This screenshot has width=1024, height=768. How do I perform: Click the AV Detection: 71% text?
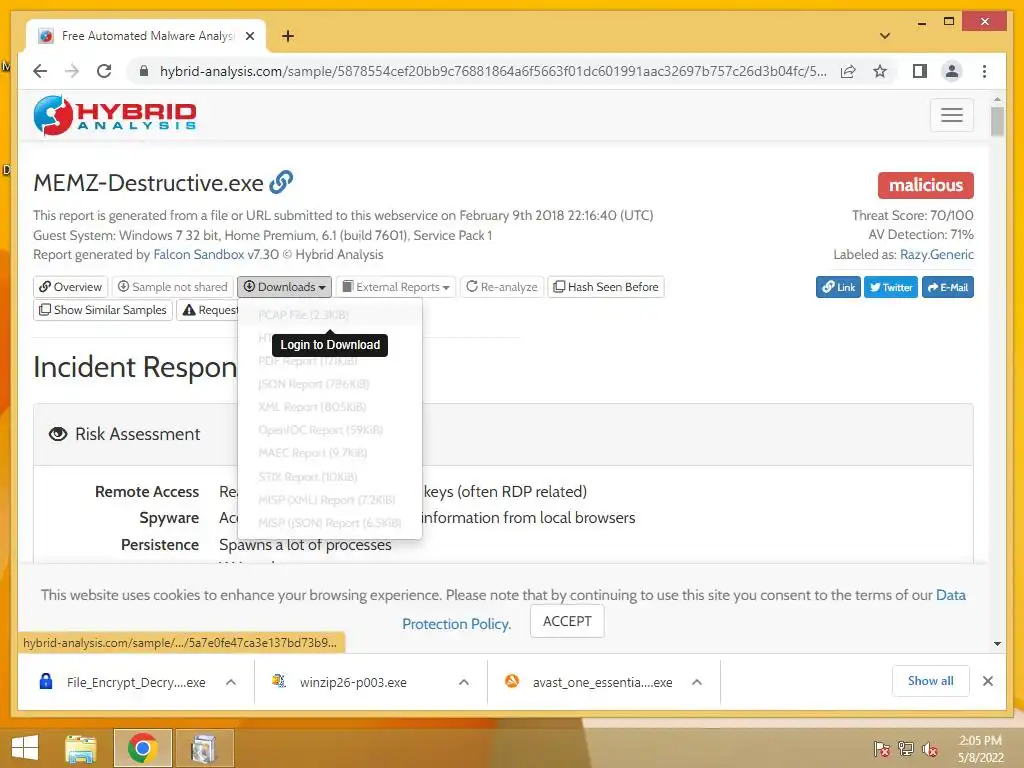coord(921,234)
